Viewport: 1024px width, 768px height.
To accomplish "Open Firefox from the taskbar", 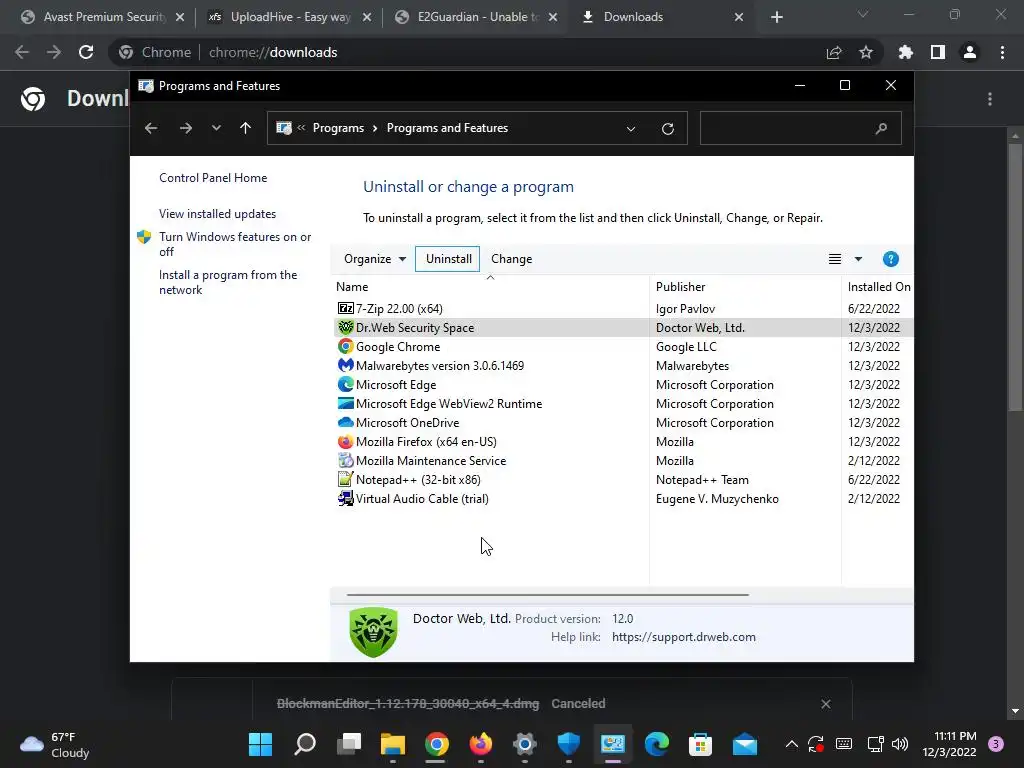I will 481,744.
